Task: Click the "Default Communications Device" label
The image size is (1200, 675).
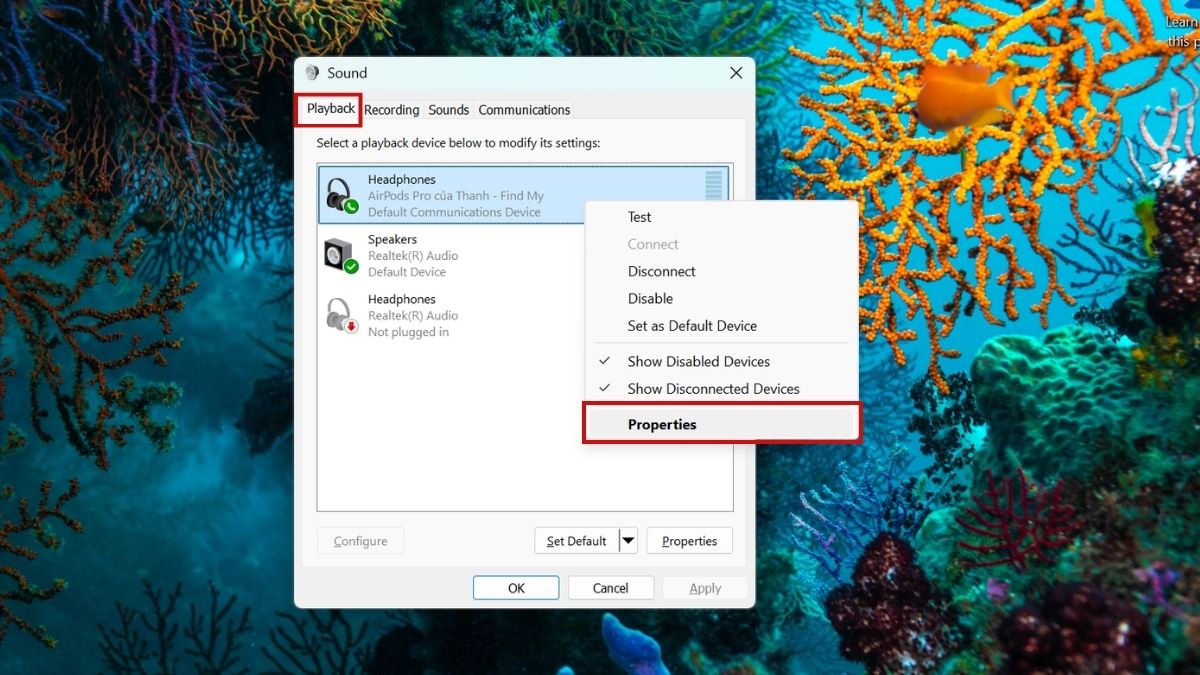Action: point(454,212)
